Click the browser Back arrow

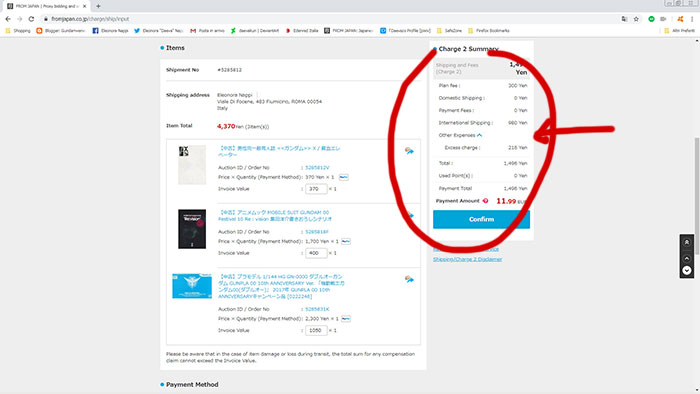click(x=8, y=19)
